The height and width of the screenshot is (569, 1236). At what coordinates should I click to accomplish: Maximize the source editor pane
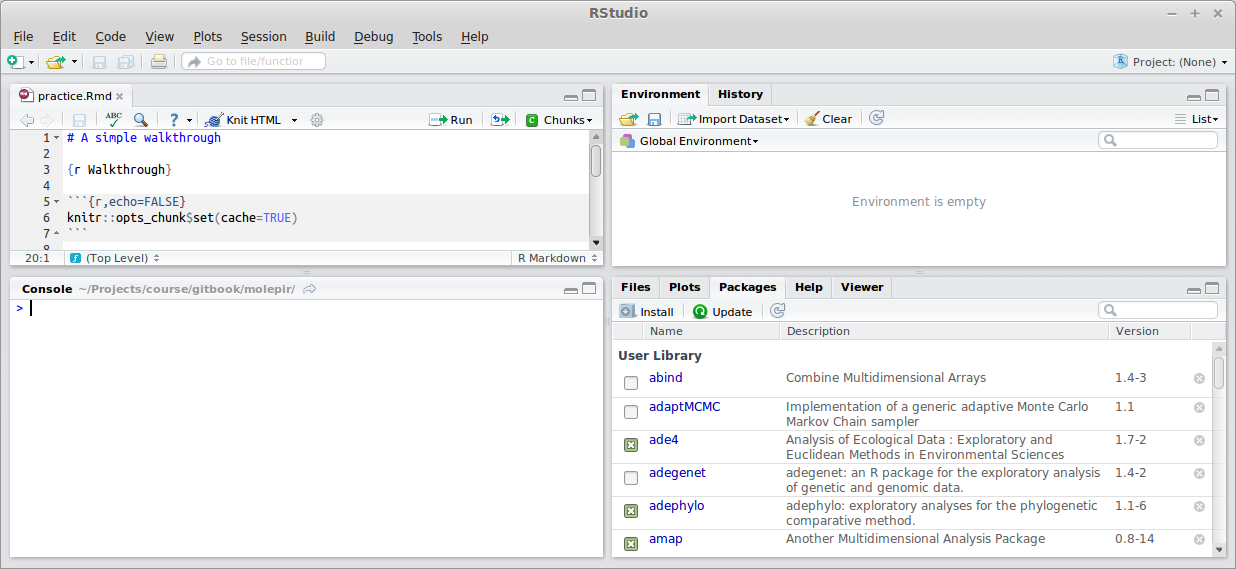coord(590,96)
